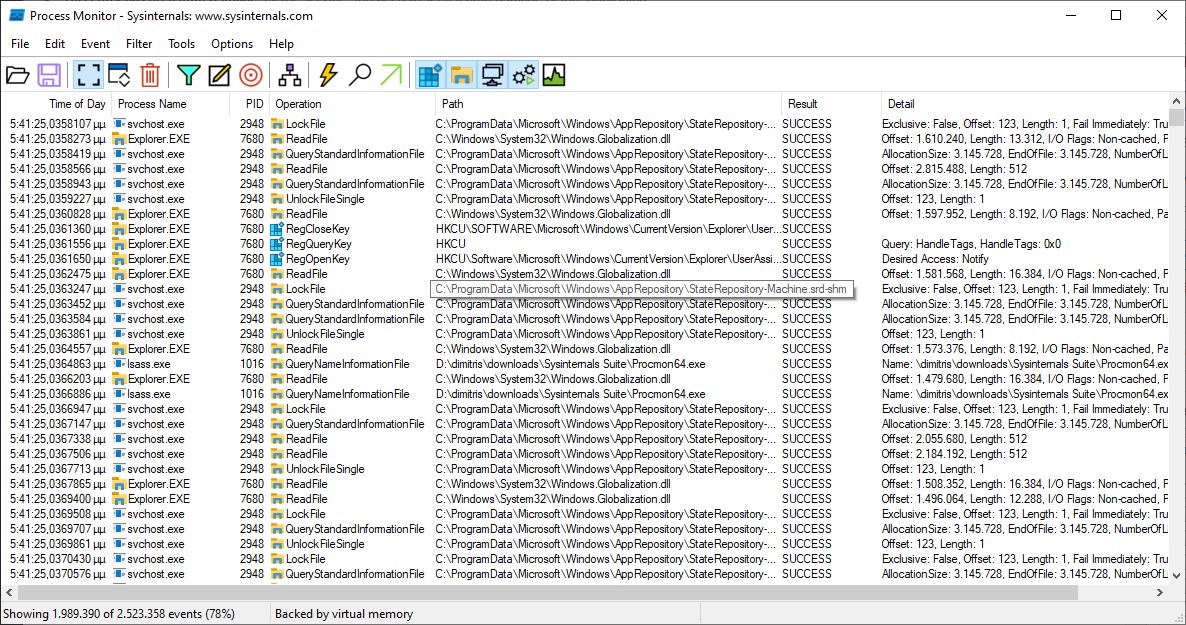Select the 5:41:25,0363247 LockFile row

(585, 289)
